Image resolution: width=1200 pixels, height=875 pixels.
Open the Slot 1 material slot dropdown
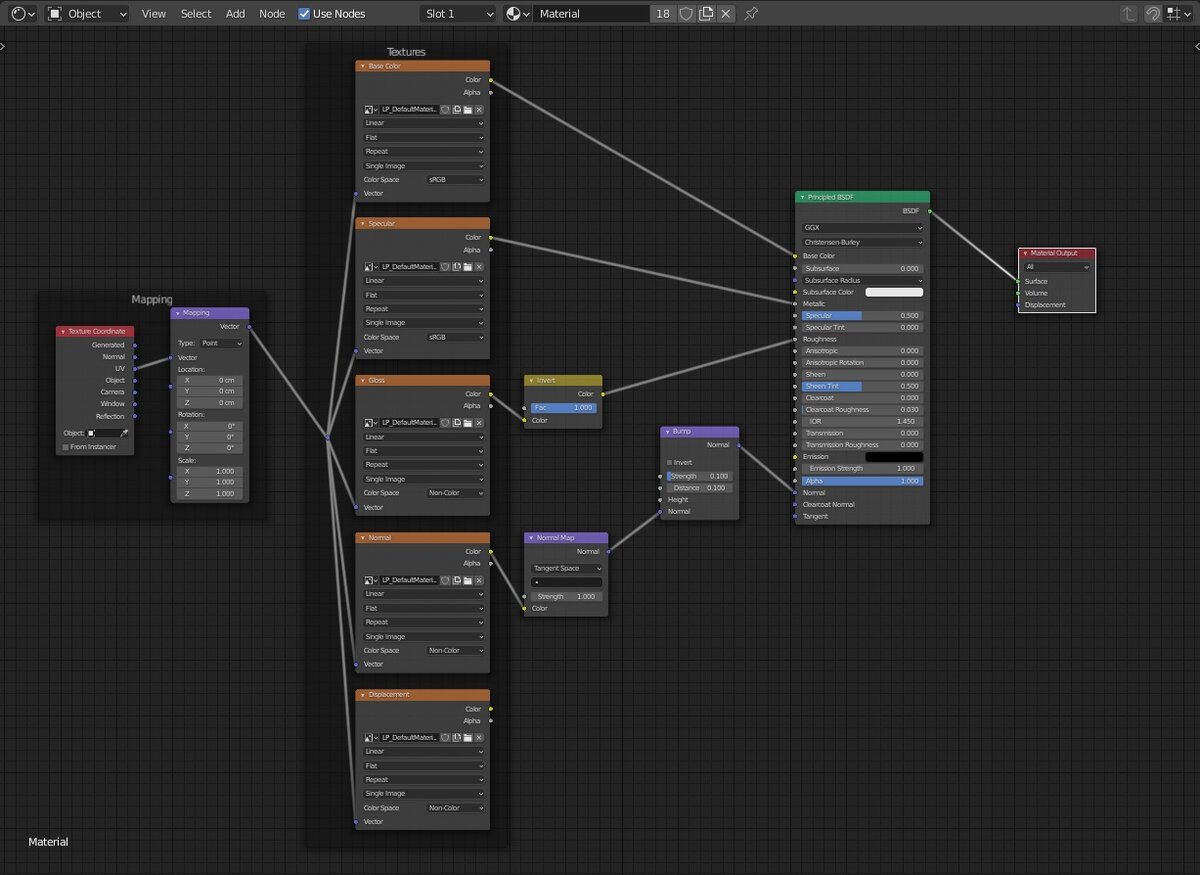(x=458, y=14)
